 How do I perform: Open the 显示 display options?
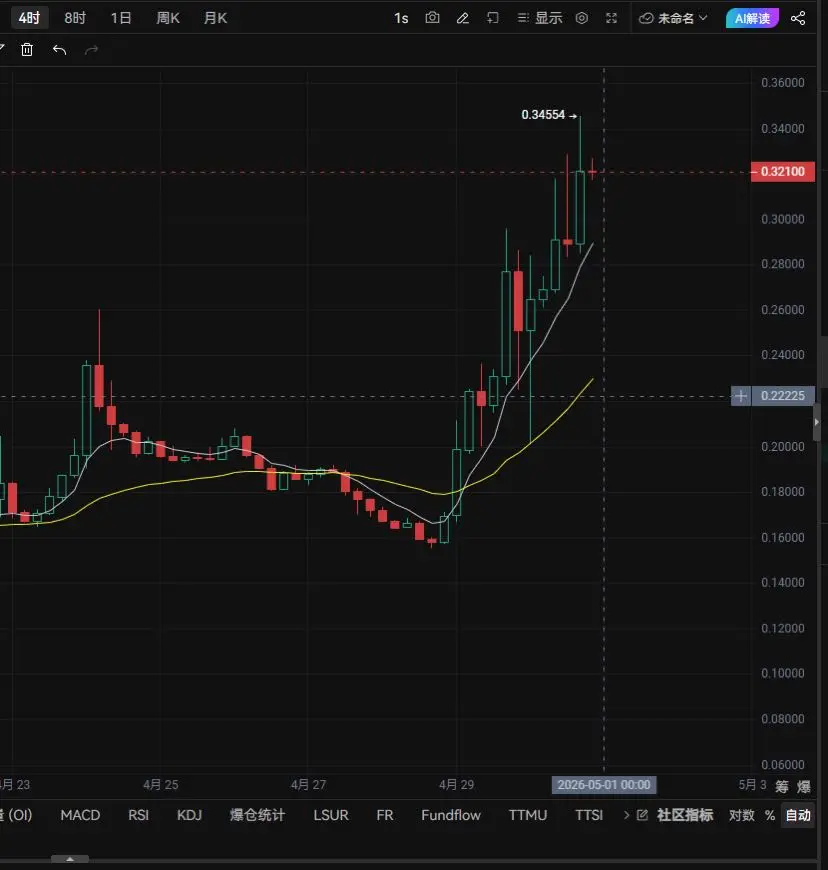point(539,18)
